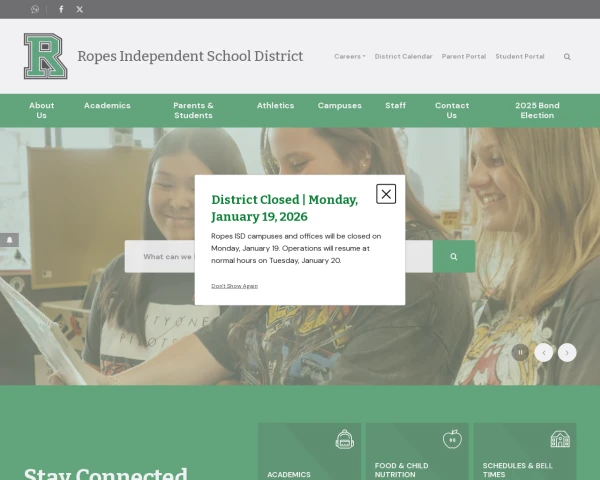
Task: Open the District Calendar link
Action: point(403,57)
